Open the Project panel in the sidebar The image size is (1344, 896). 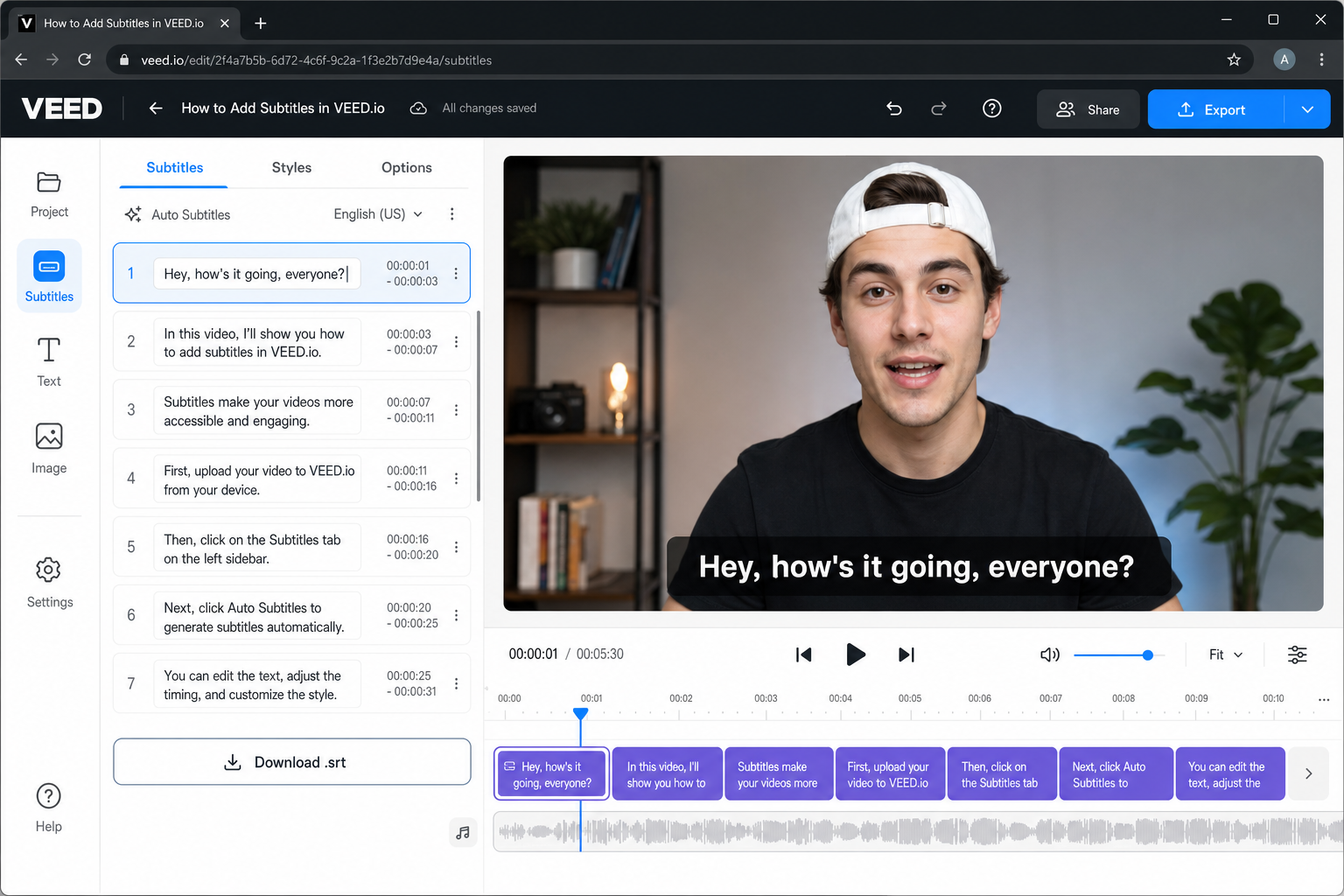49,194
